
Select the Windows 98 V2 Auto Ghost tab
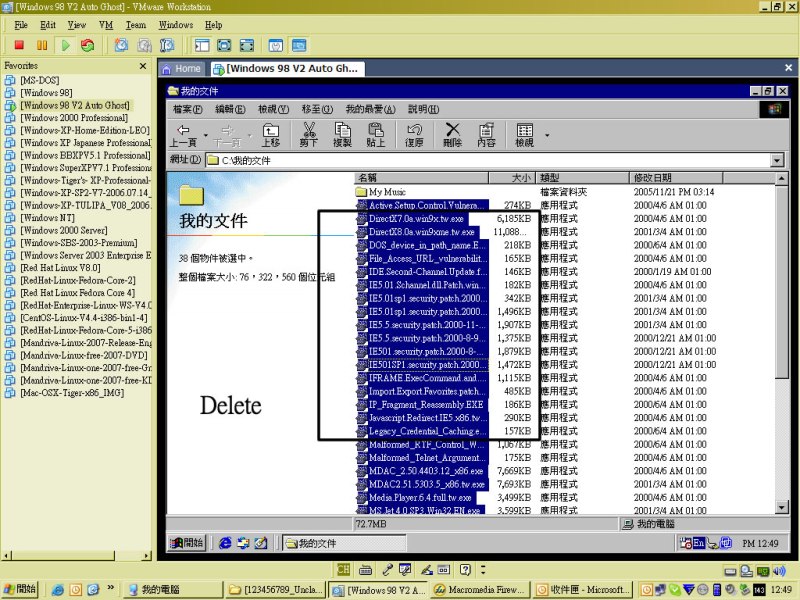(x=286, y=68)
